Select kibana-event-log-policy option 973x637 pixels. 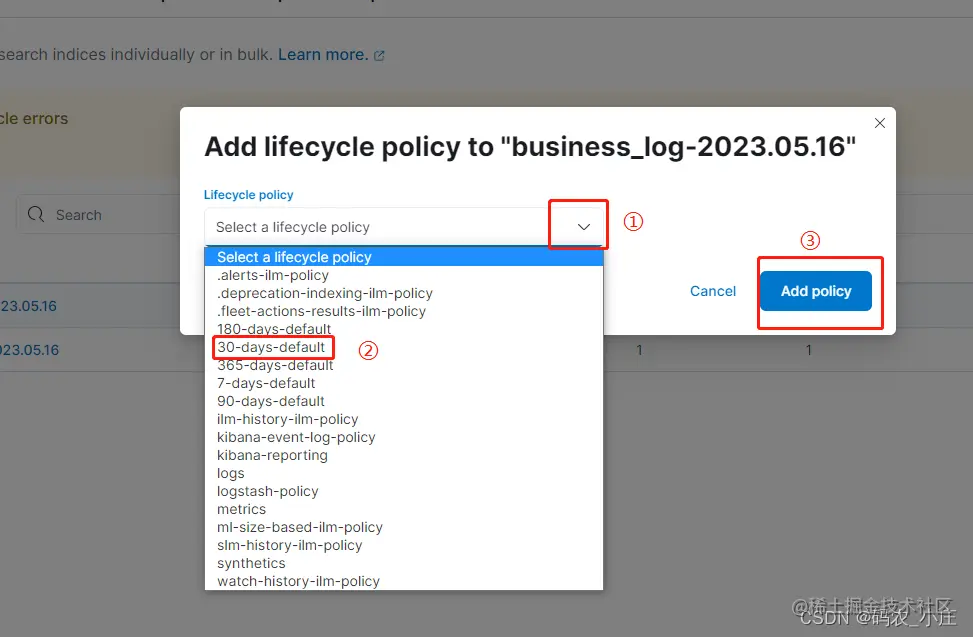click(x=404, y=437)
